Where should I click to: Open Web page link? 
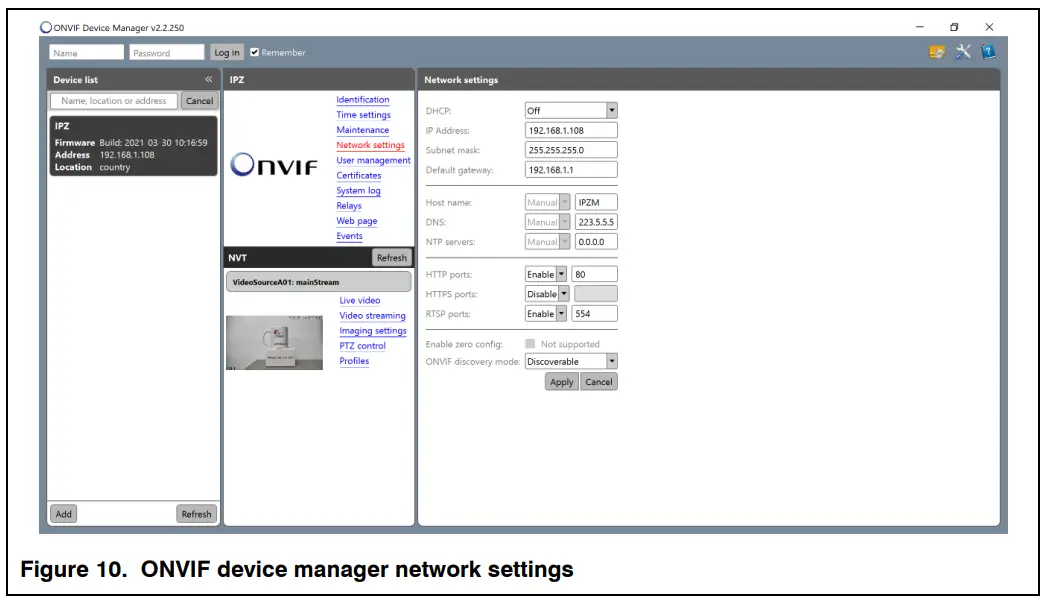(357, 221)
